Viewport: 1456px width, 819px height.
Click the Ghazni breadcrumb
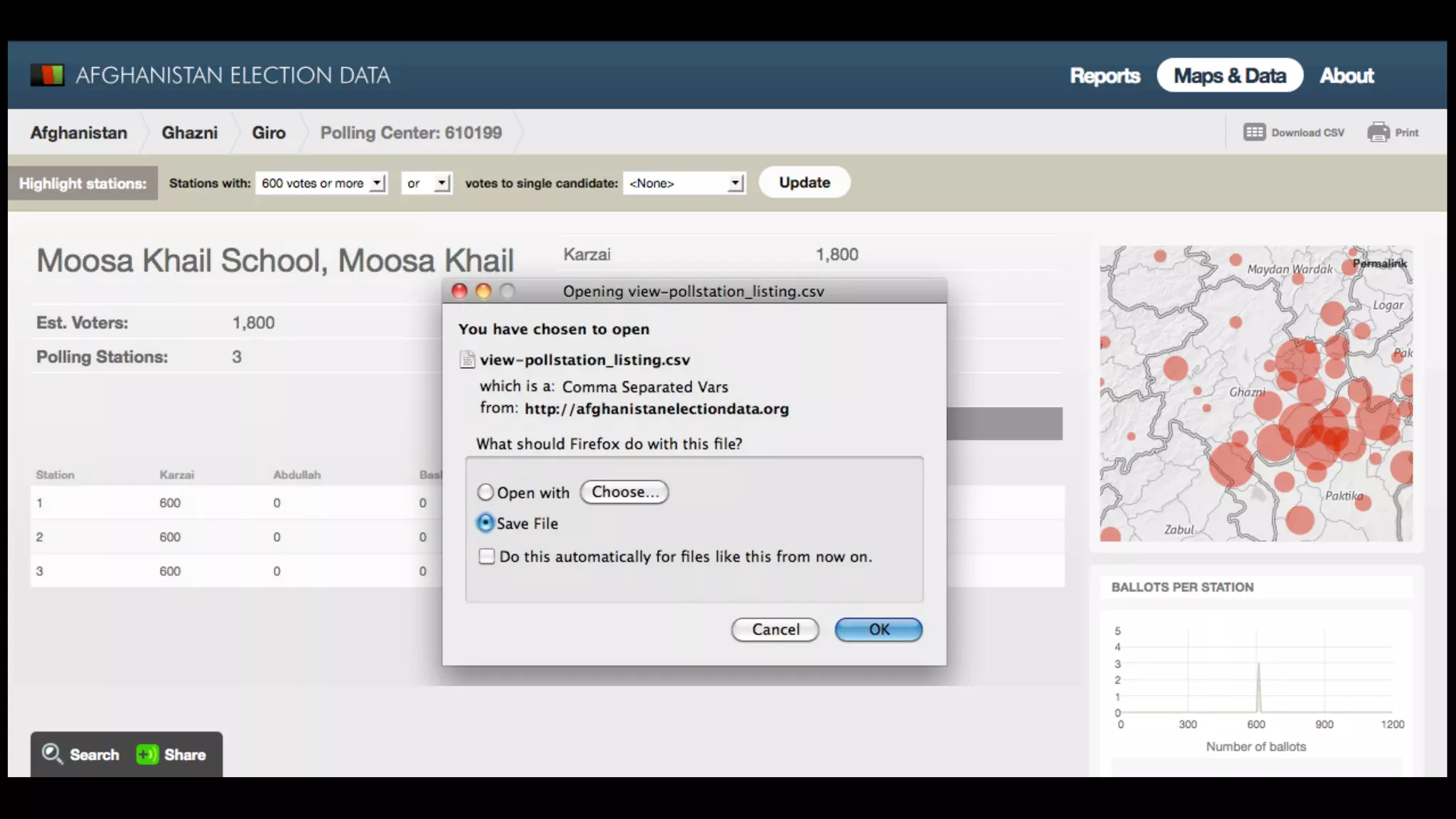click(189, 133)
